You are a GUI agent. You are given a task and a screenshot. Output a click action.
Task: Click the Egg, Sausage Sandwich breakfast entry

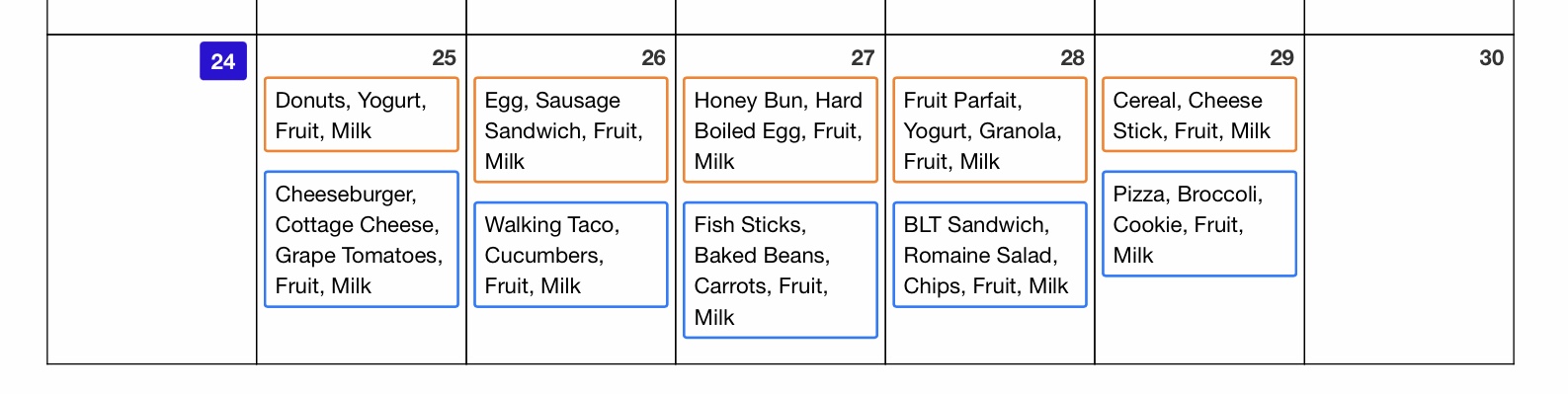coord(571,130)
